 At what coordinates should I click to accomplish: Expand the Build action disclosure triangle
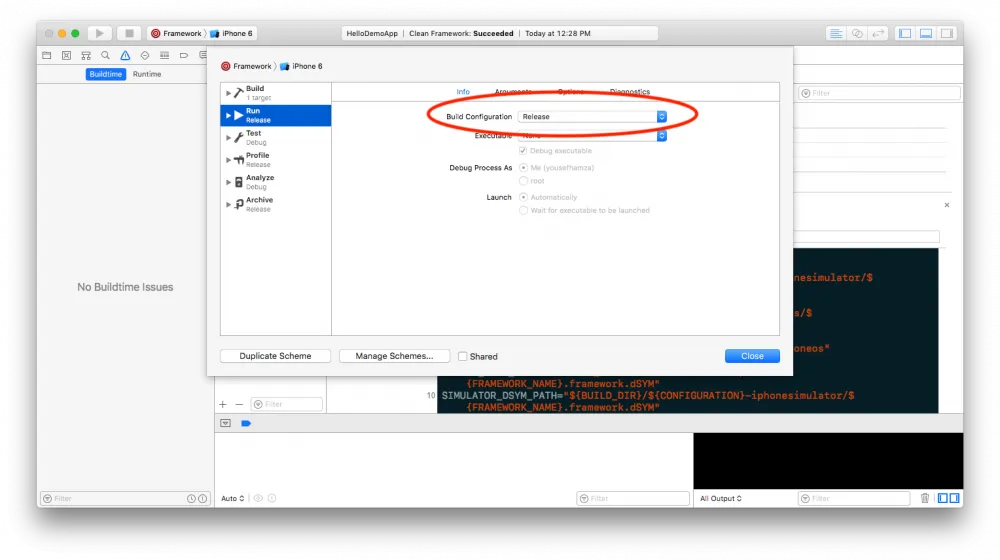(x=228, y=93)
